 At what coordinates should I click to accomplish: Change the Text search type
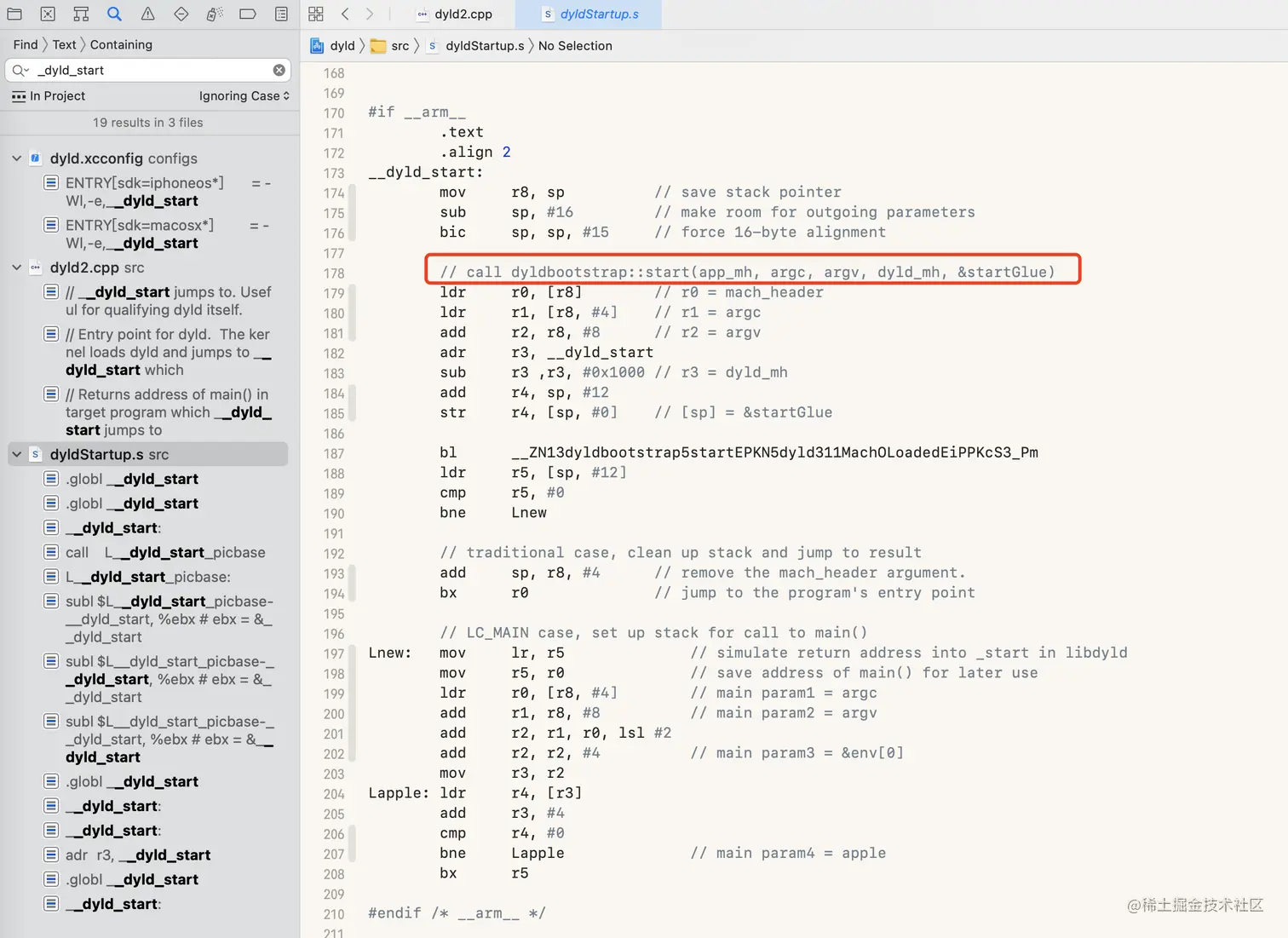[64, 44]
